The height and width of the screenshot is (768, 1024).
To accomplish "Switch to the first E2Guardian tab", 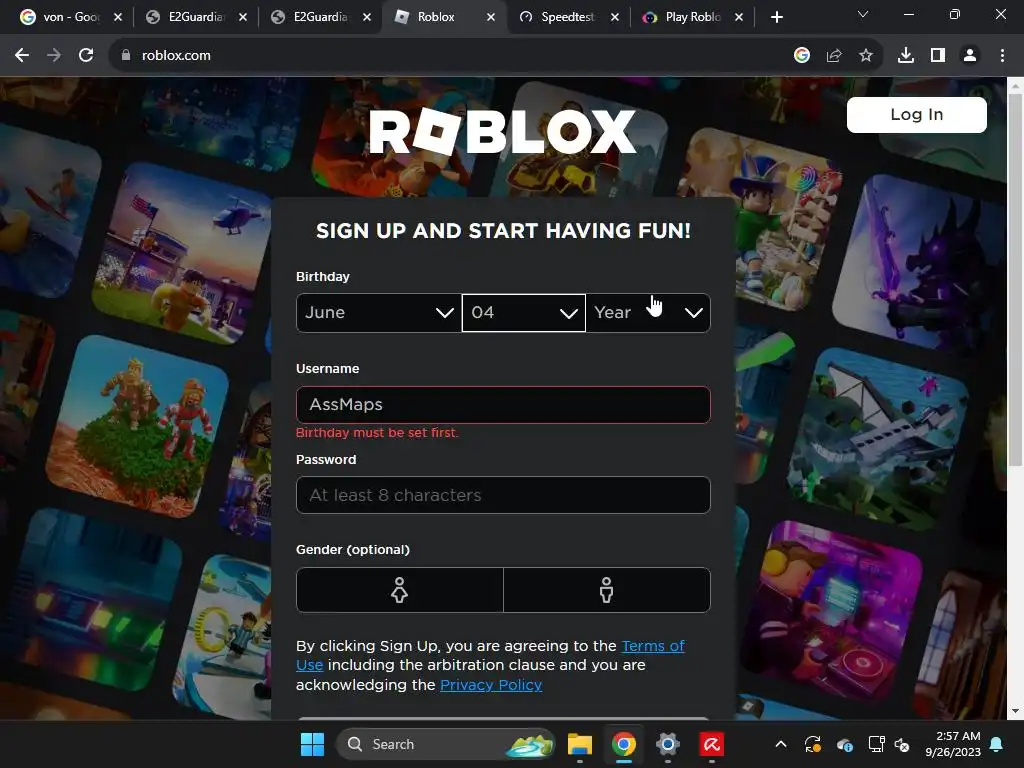I will point(196,18).
